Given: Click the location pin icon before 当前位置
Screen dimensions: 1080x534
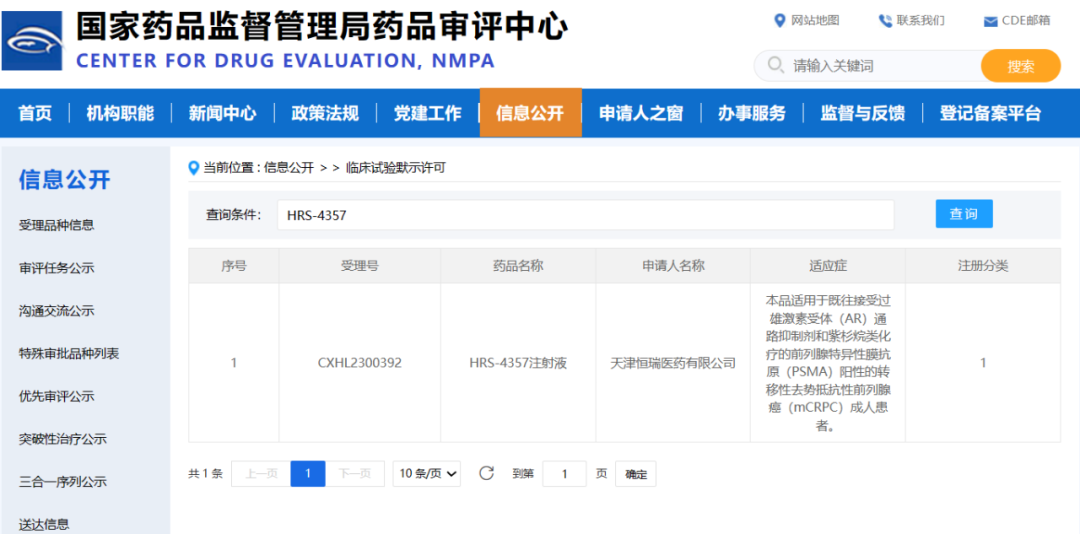Looking at the screenshot, I should tap(194, 167).
